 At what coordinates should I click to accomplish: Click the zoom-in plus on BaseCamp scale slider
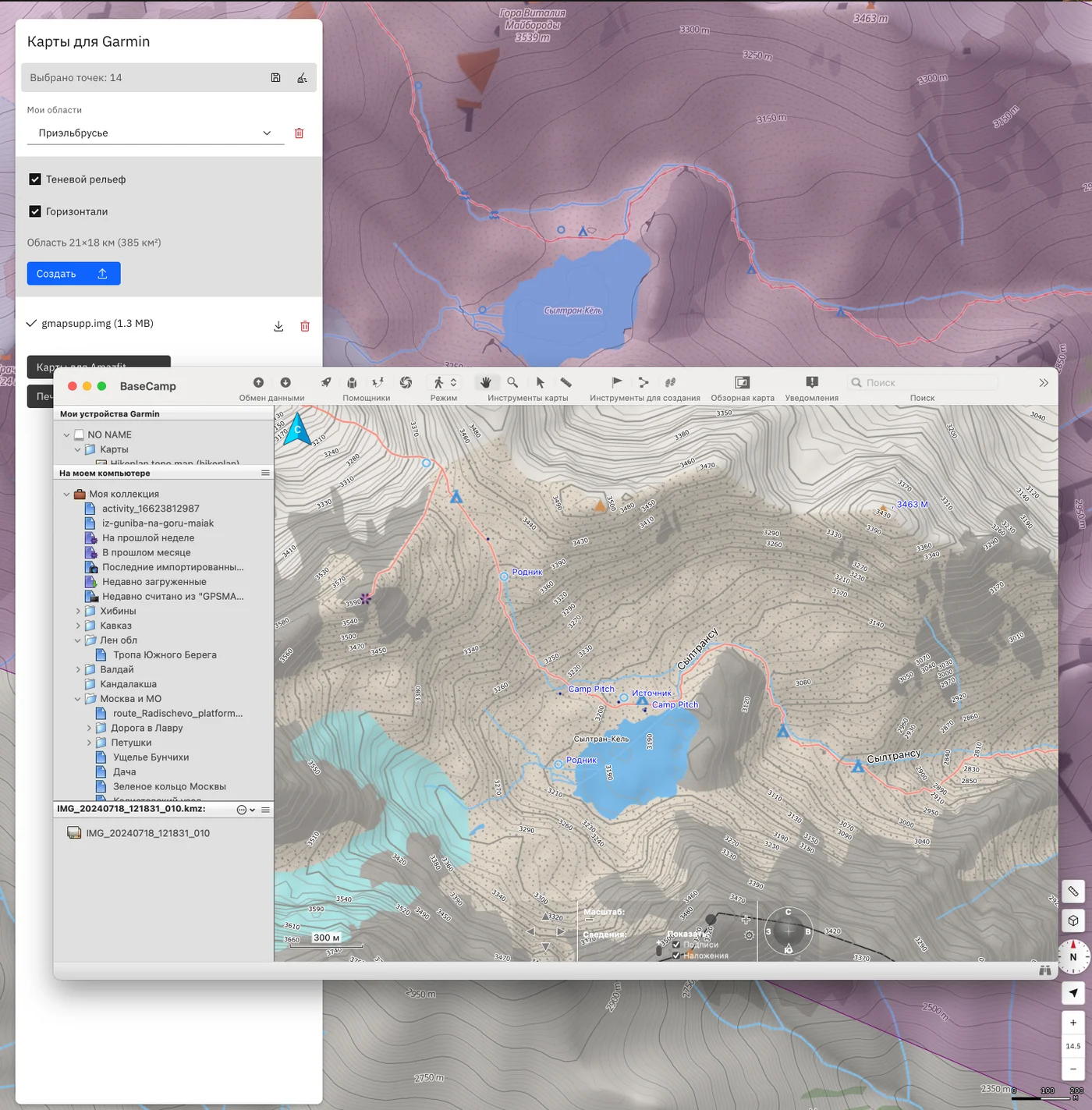click(x=746, y=920)
